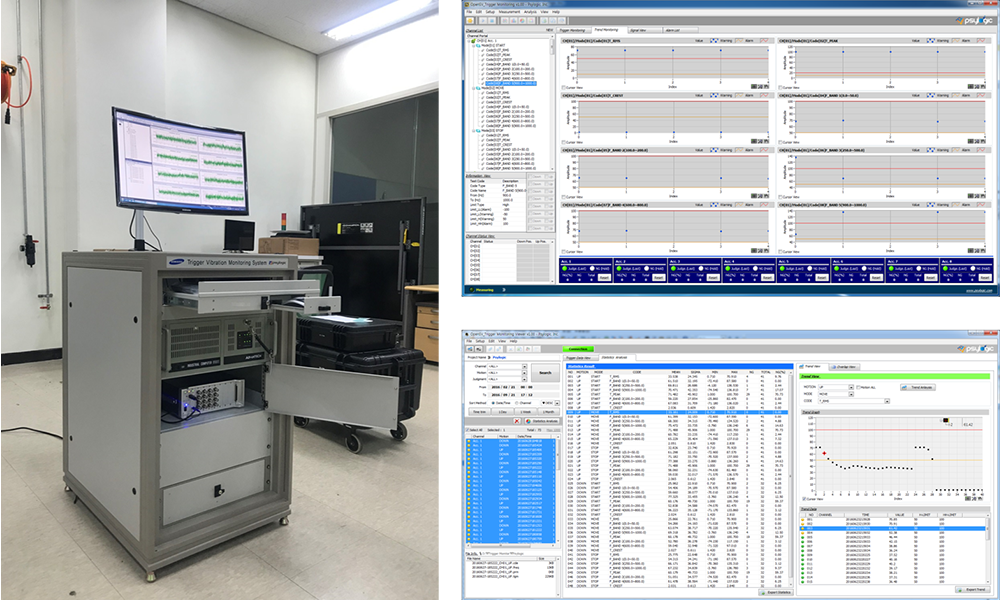Click the first toolbar icon in Trigger Monitoring
Screen dimensions: 1000x600
click(469, 21)
